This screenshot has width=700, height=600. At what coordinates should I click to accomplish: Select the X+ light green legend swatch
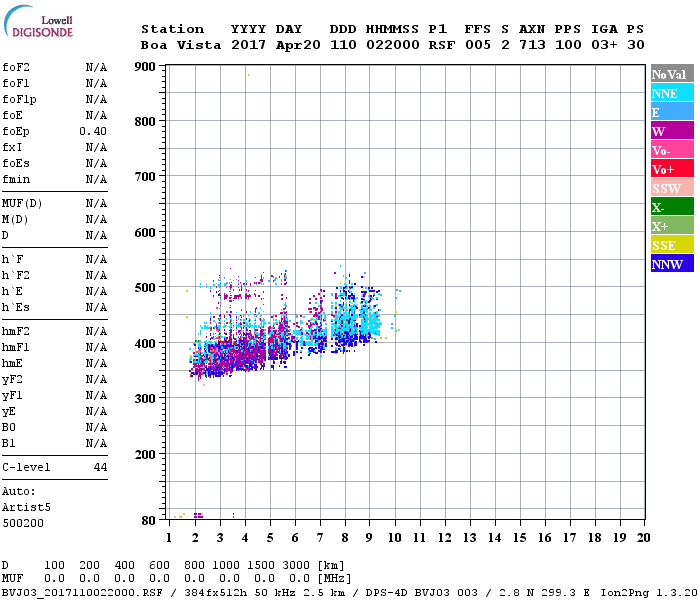click(x=672, y=225)
